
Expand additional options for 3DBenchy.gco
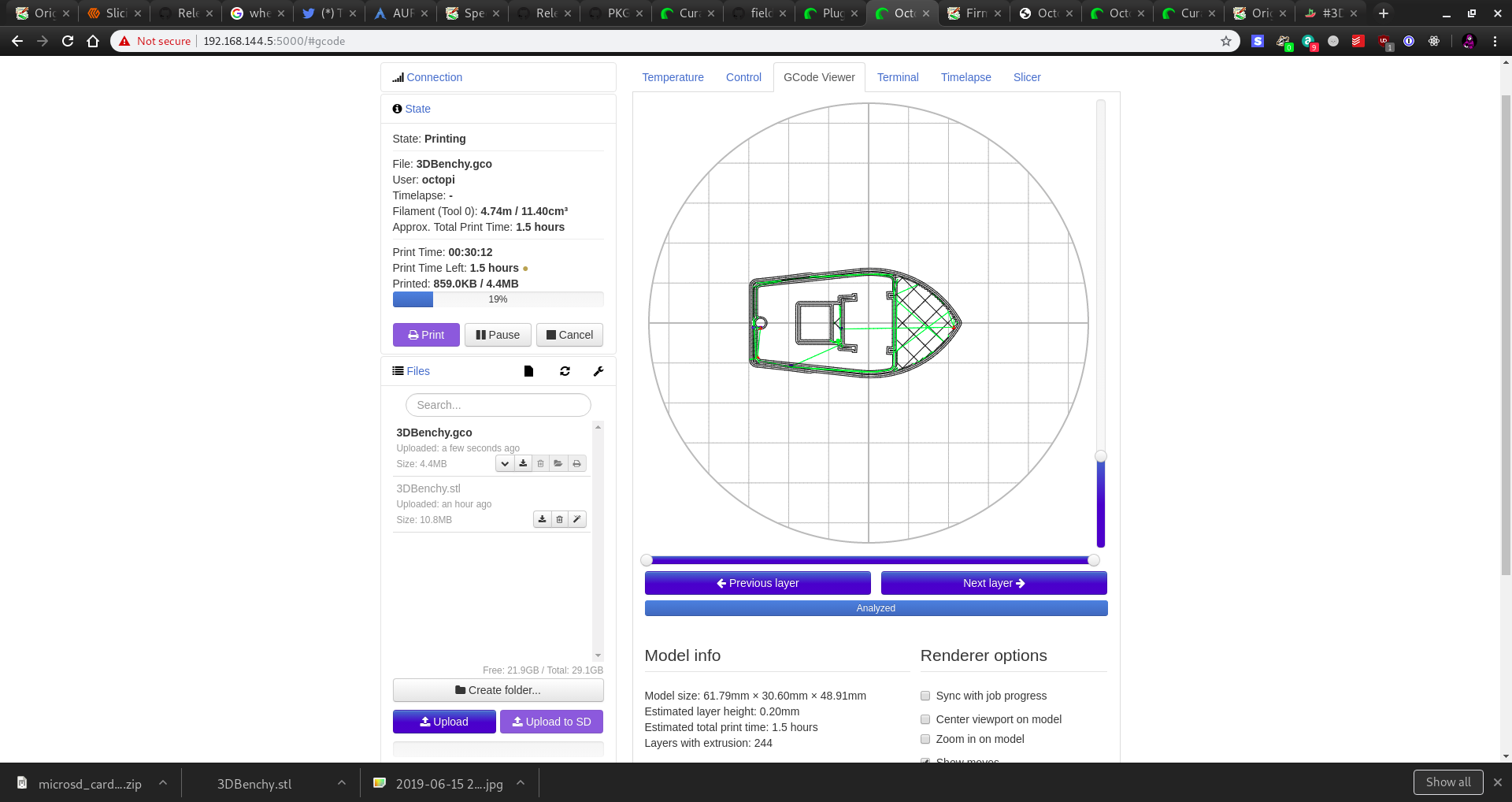(x=505, y=463)
